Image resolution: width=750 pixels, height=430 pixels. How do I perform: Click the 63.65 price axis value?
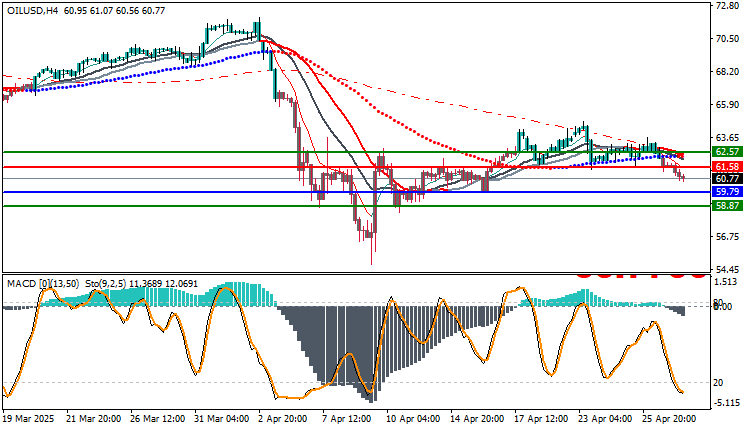728,138
